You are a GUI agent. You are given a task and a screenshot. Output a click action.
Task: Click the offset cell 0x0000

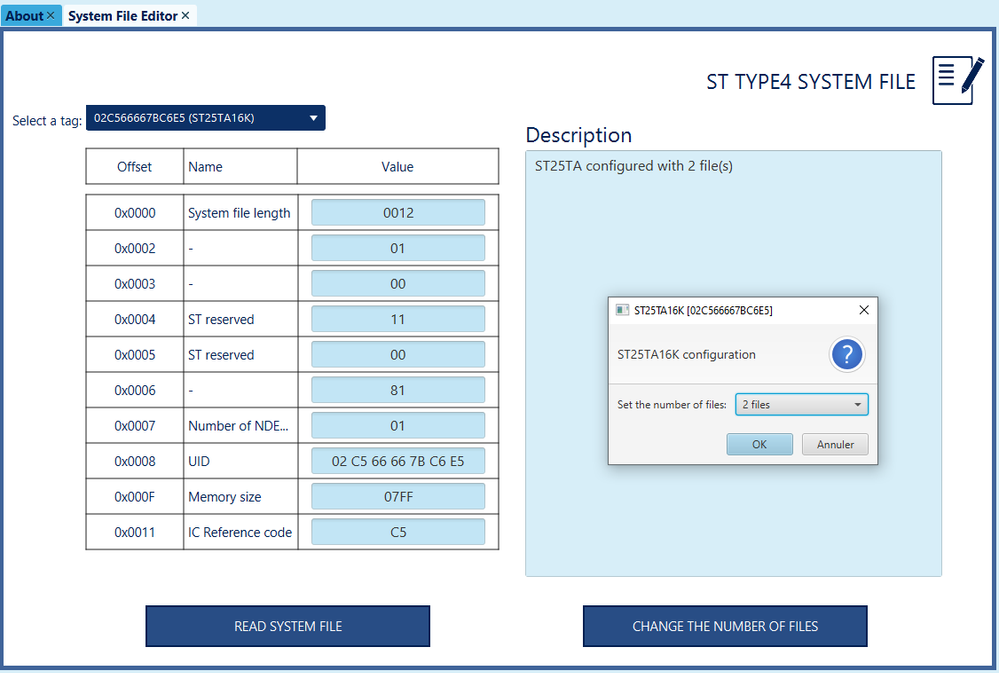tap(134, 213)
